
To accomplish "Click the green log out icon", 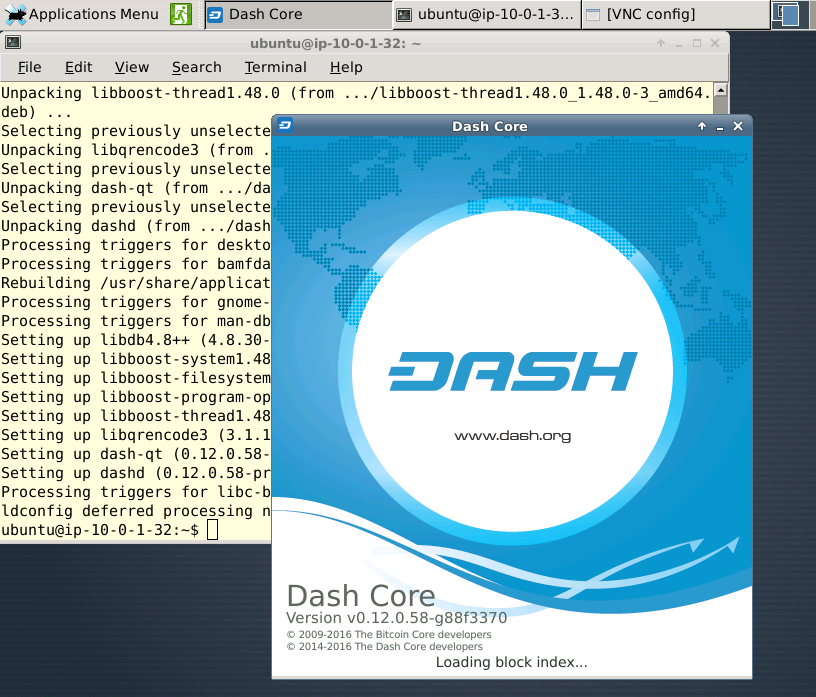I will (181, 14).
